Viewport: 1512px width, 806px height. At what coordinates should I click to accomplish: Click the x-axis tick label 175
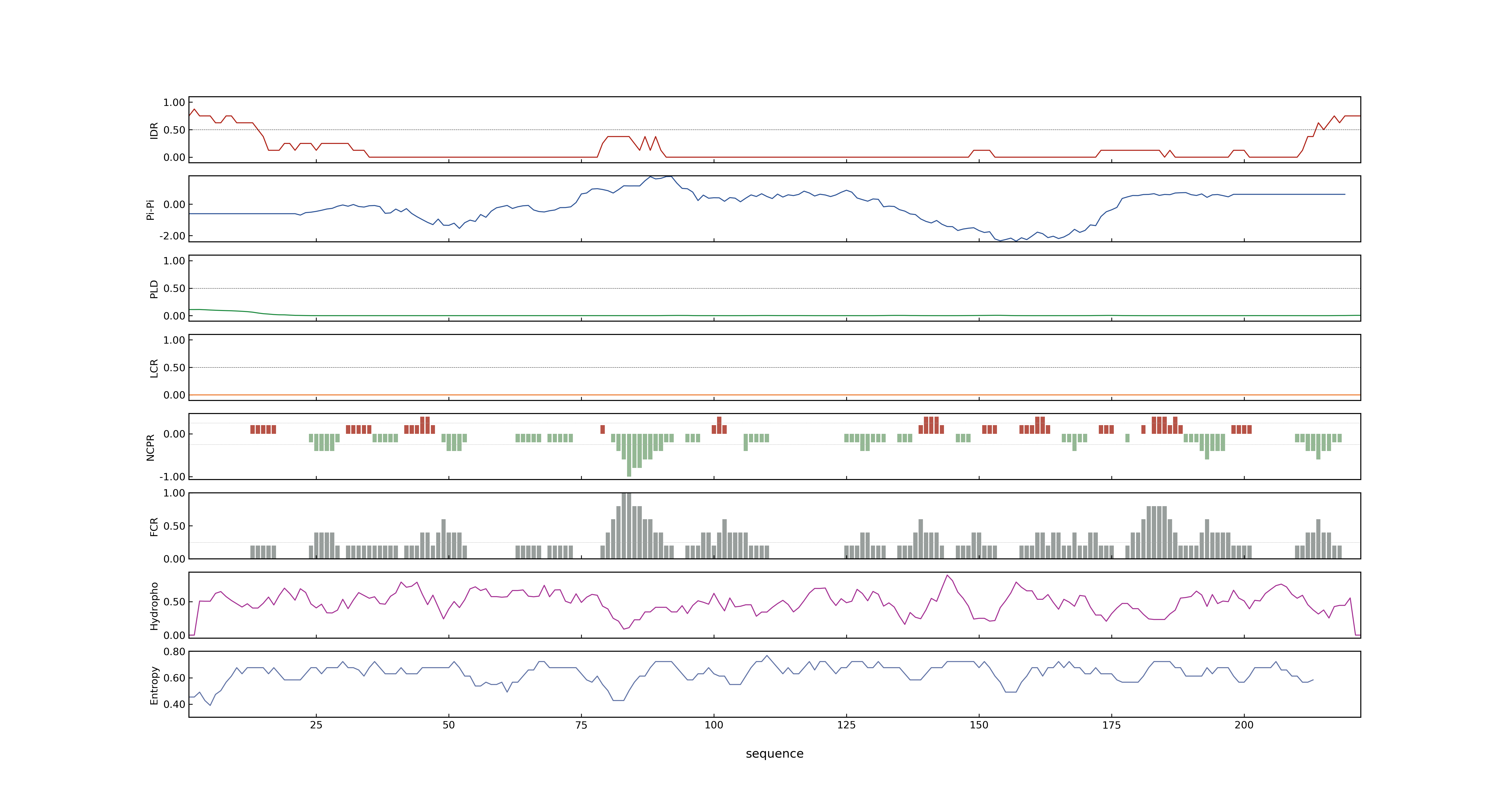pyautogui.click(x=1111, y=725)
